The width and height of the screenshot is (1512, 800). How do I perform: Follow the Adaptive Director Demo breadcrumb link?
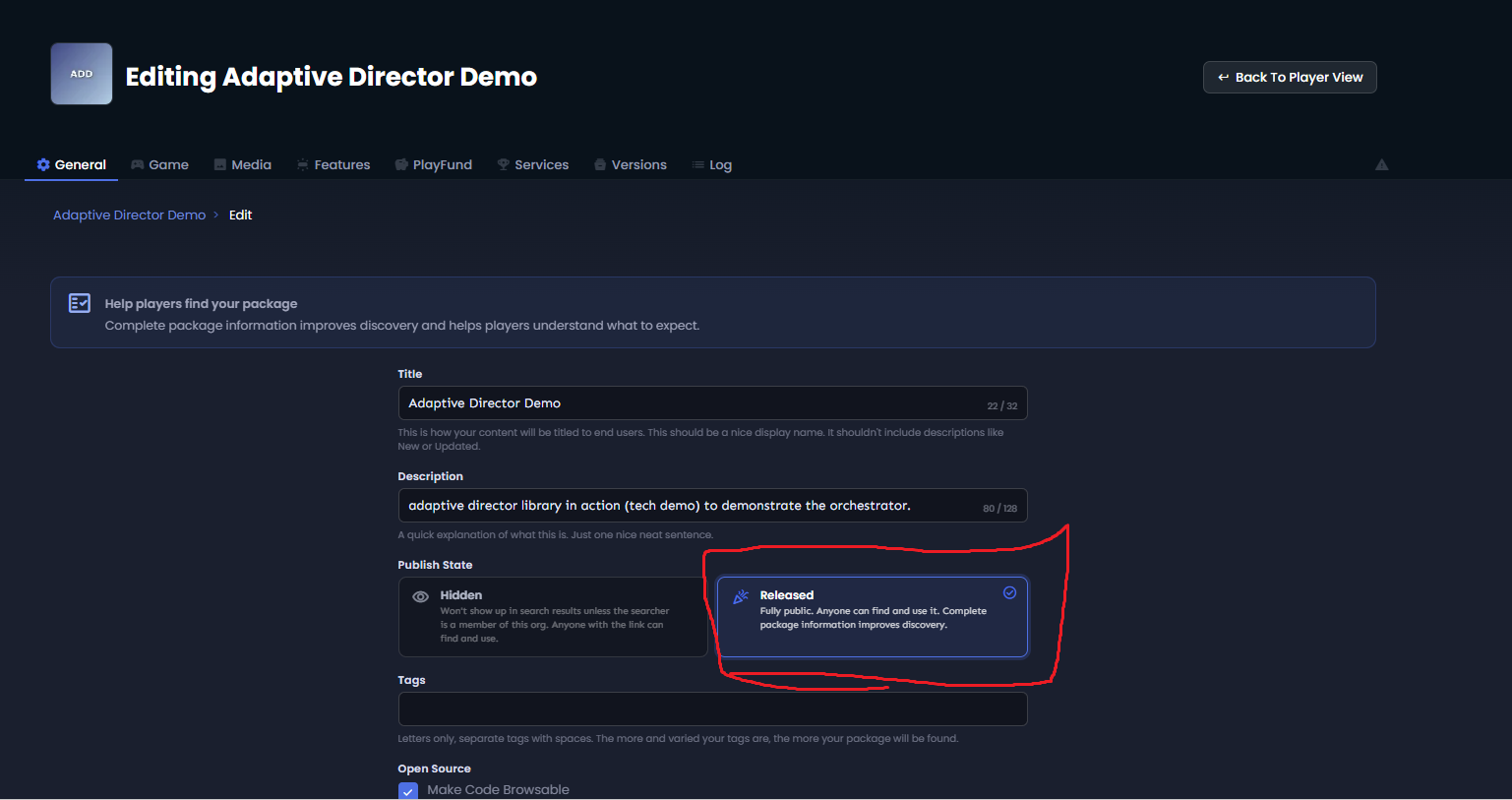(129, 215)
